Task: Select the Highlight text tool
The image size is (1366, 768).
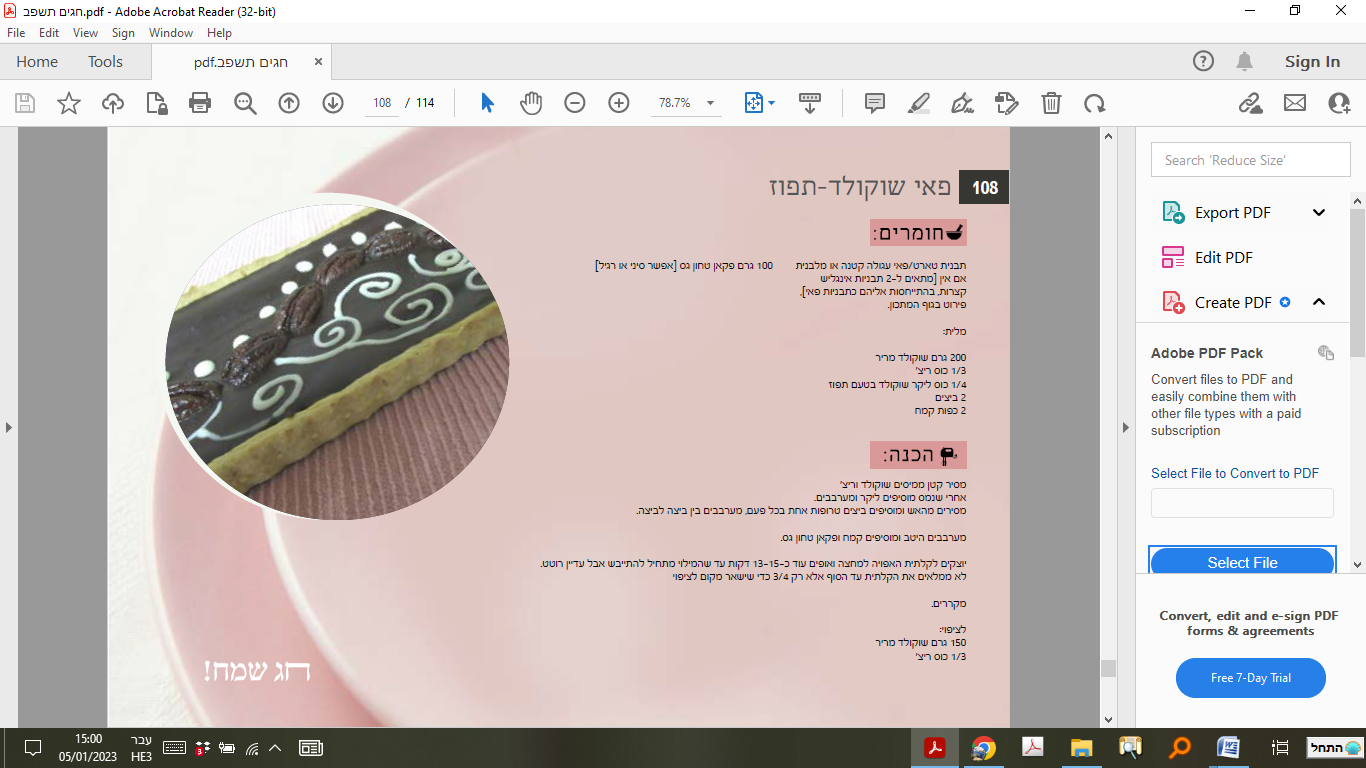Action: (x=919, y=103)
